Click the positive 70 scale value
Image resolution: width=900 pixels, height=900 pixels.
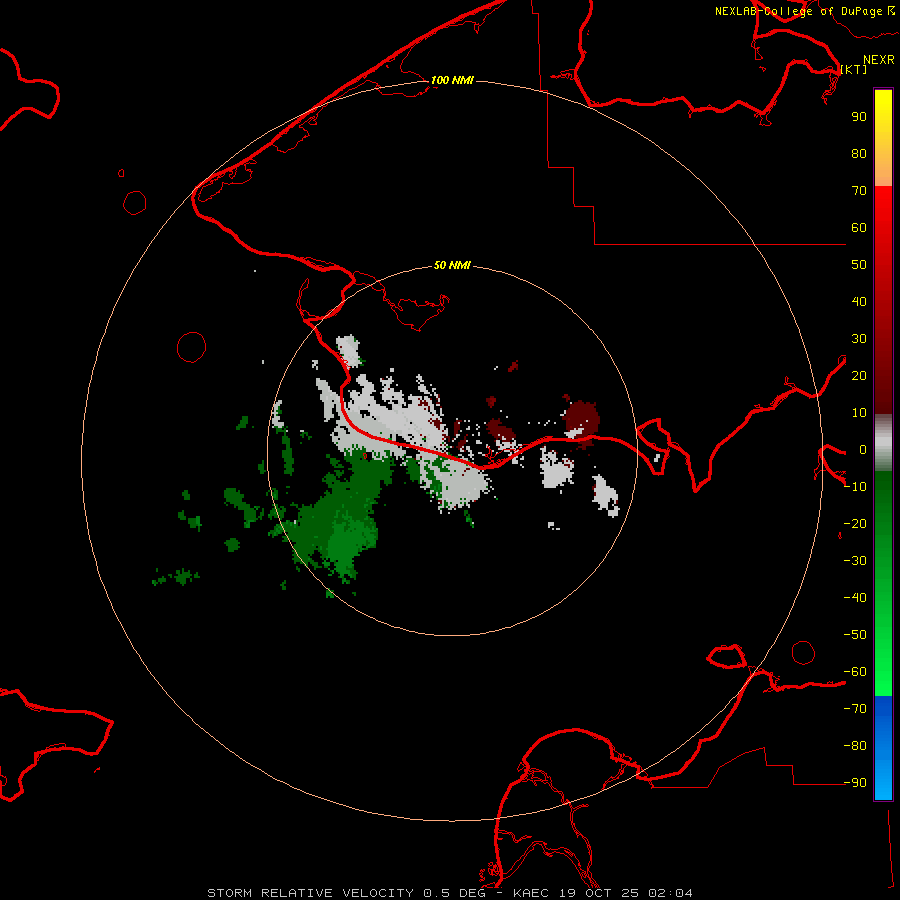859,191
